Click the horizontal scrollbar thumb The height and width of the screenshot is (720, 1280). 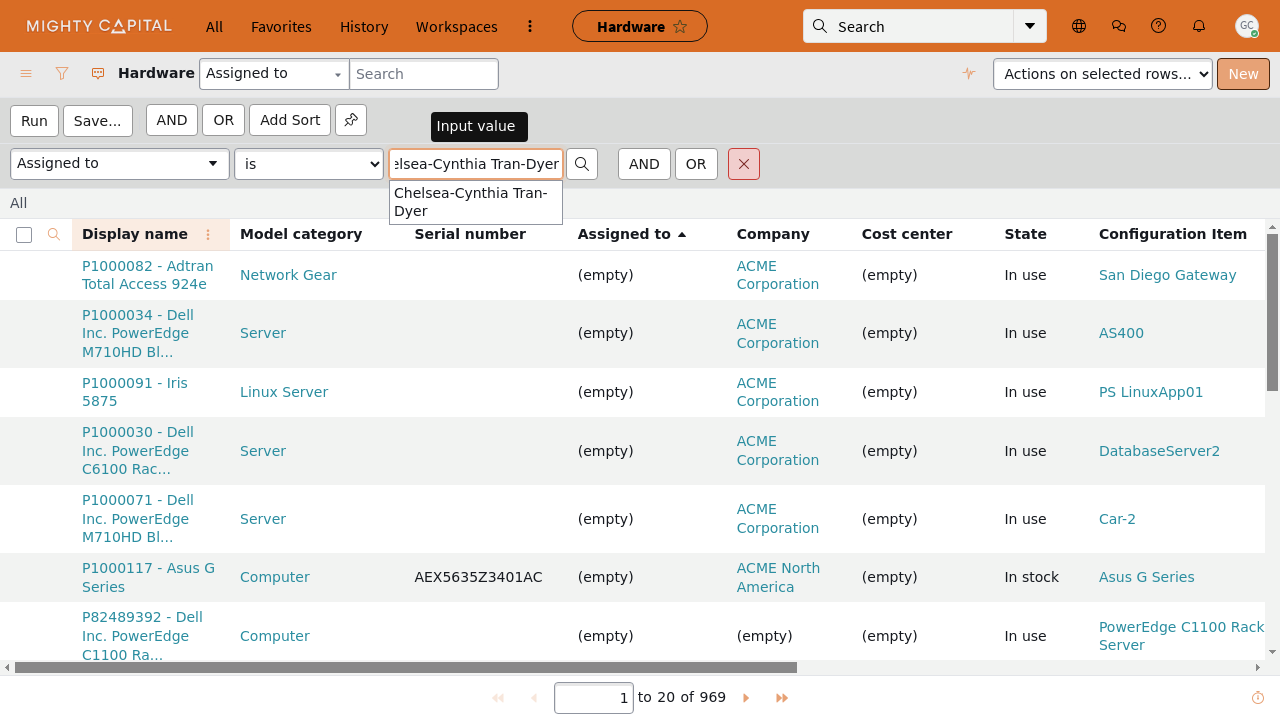(405, 667)
